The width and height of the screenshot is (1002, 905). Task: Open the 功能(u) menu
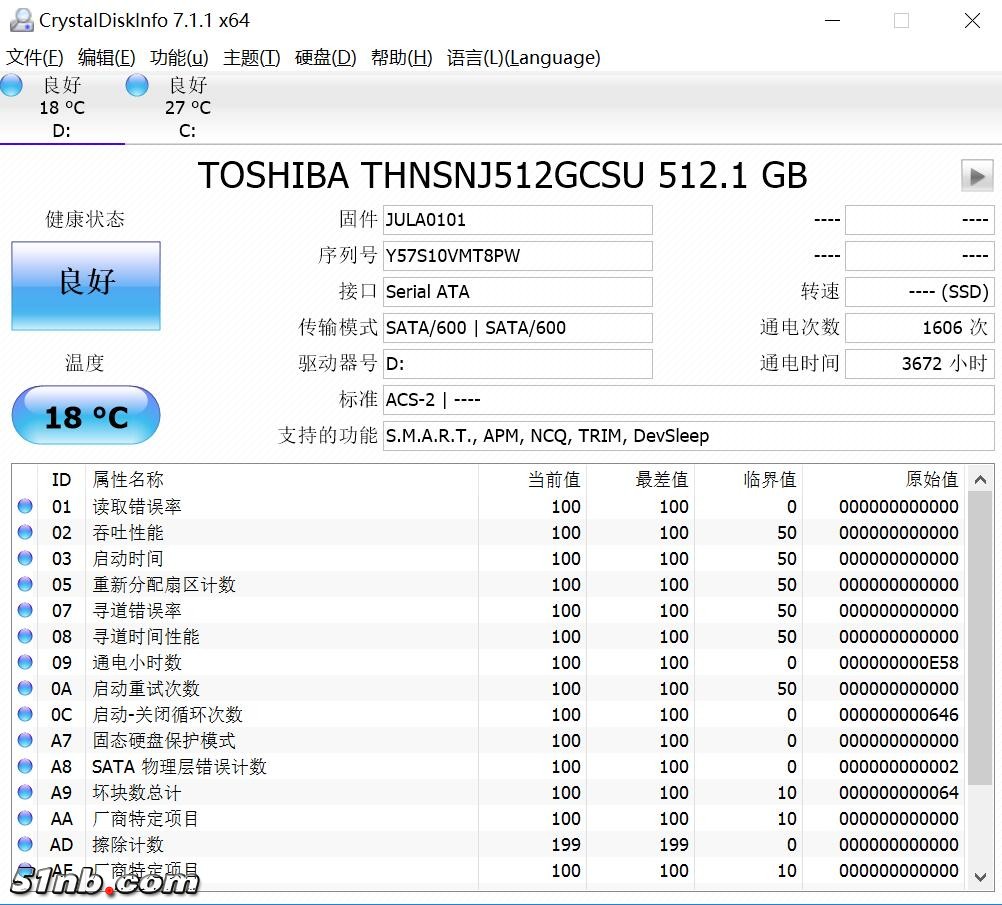click(x=179, y=58)
